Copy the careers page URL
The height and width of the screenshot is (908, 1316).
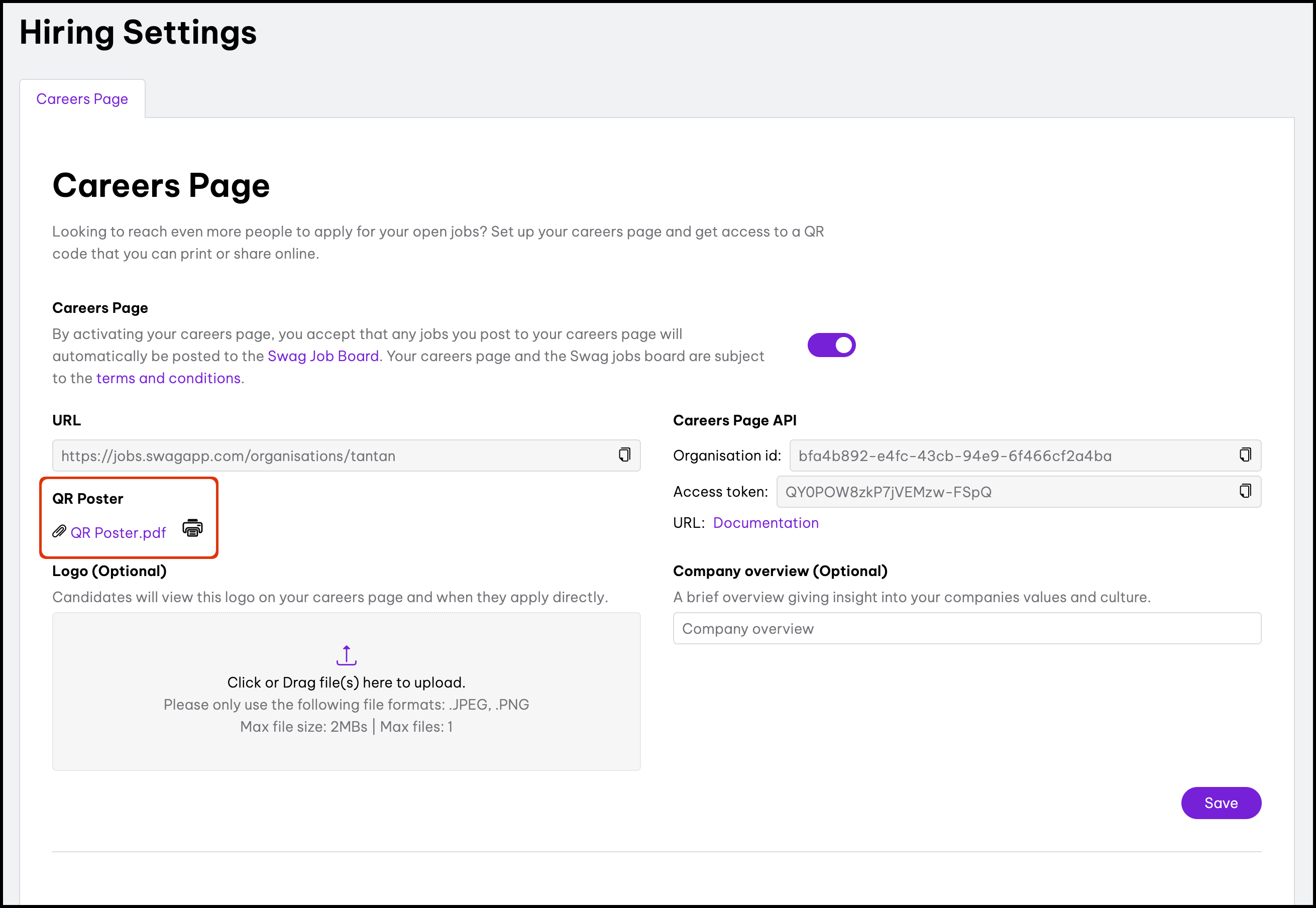coord(624,455)
